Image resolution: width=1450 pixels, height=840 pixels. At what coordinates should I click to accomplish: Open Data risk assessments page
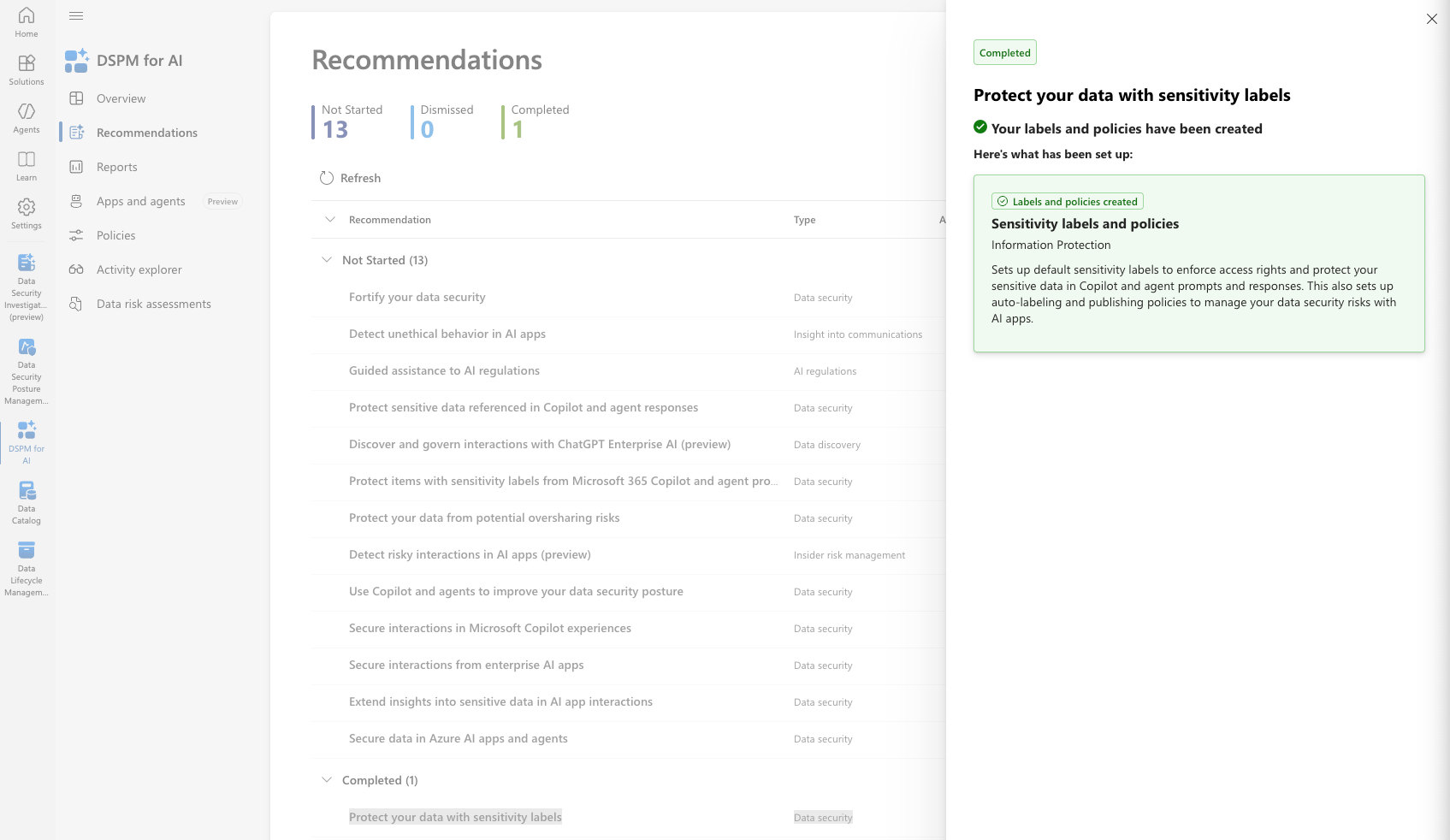click(x=153, y=304)
